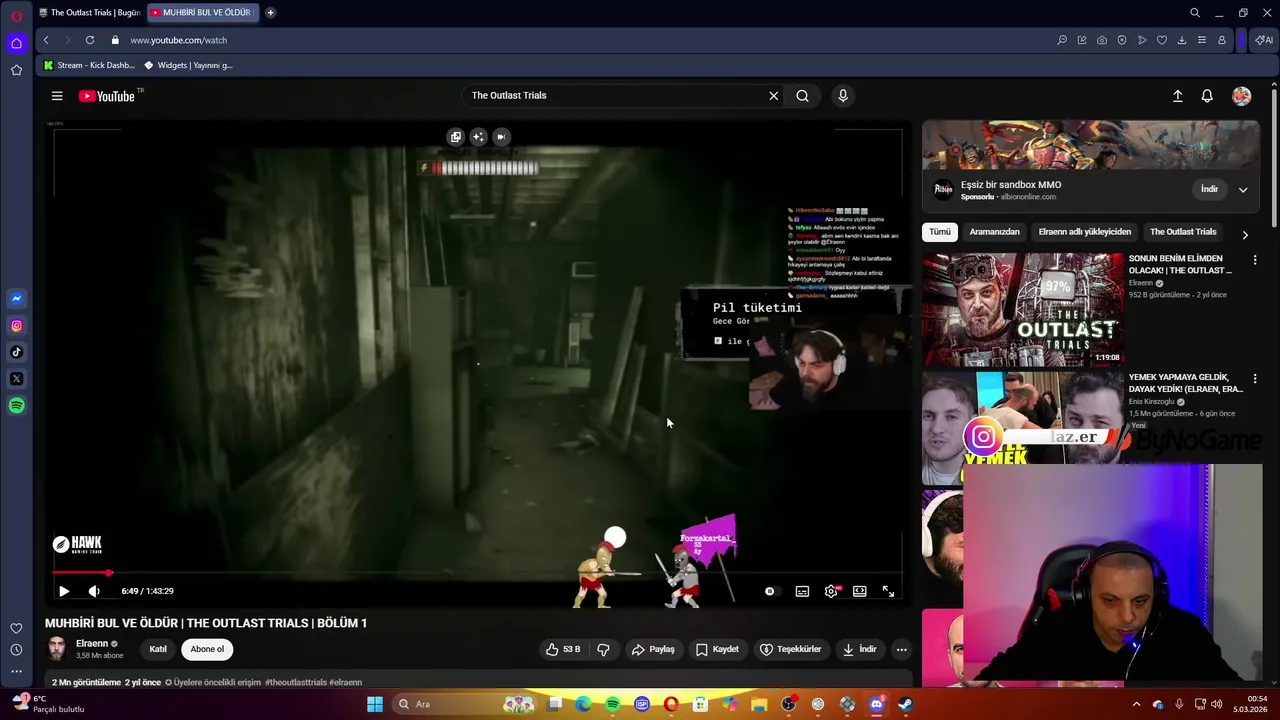This screenshot has height=720, width=1280.
Task: Open TikTok in Opera sidebar
Action: click(x=16, y=352)
